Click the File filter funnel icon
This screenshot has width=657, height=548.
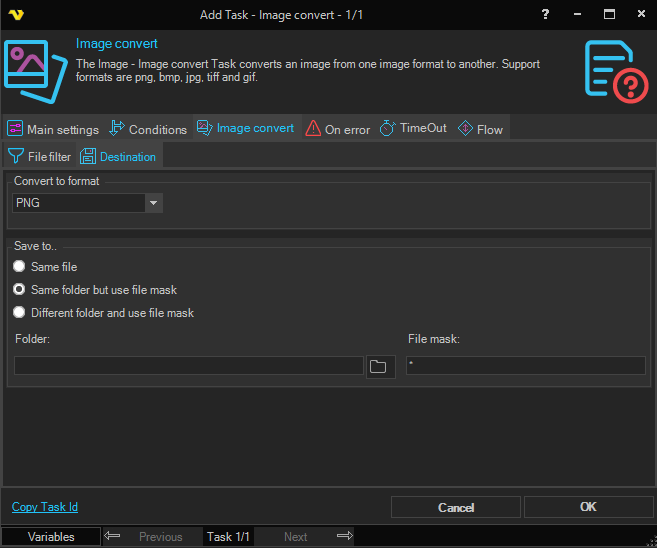(x=16, y=156)
